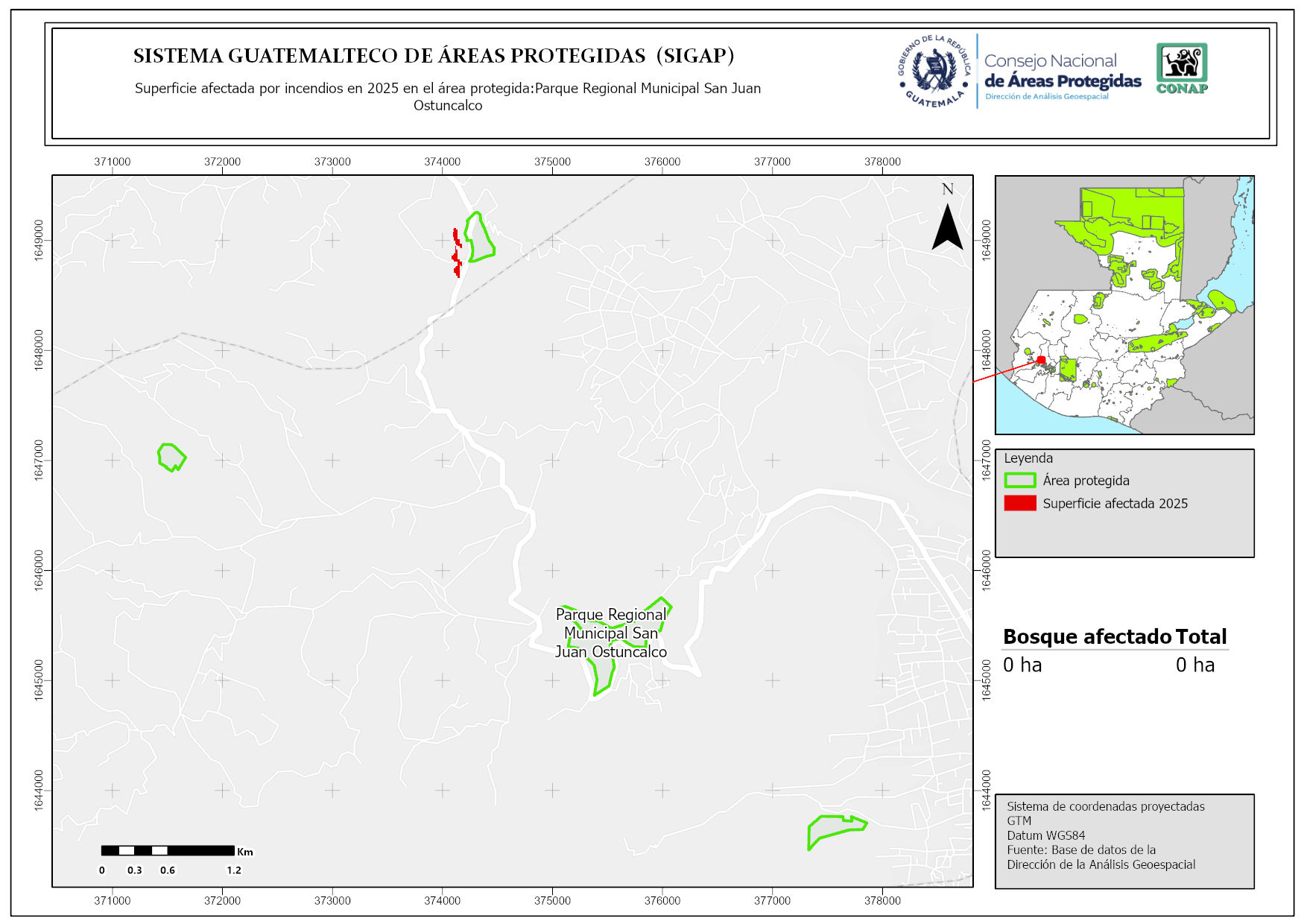Click the Bosque afectado heading
The image size is (1307, 924).
[x=1087, y=636]
